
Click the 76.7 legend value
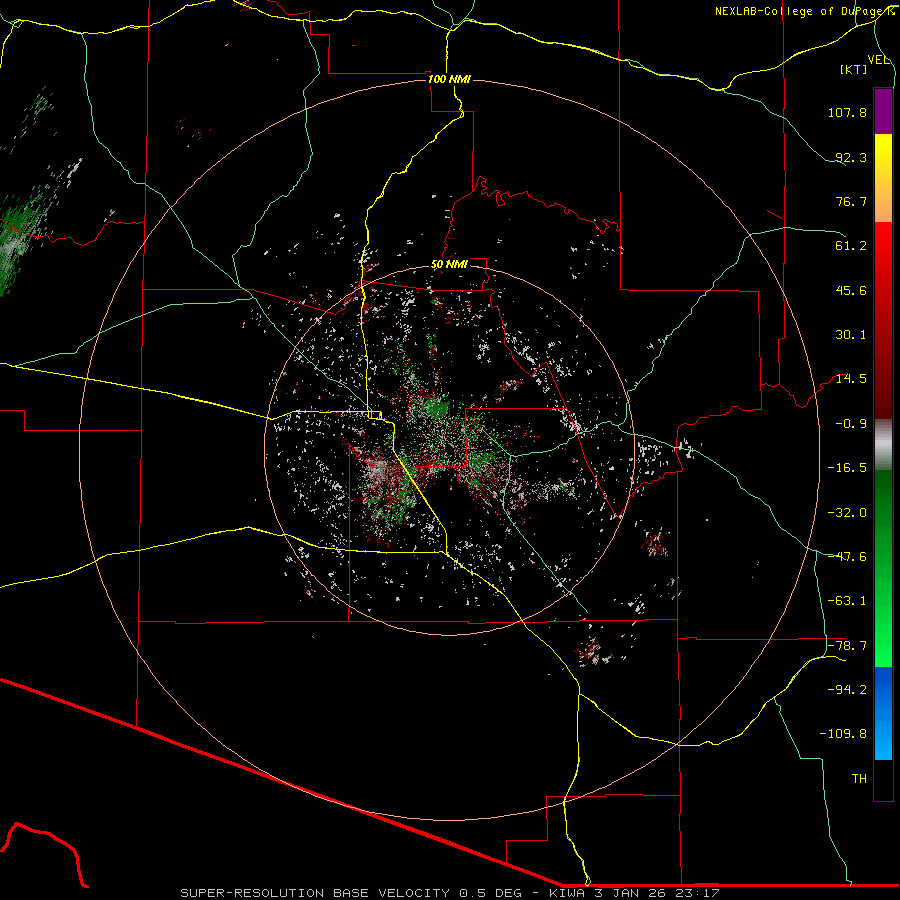click(851, 201)
